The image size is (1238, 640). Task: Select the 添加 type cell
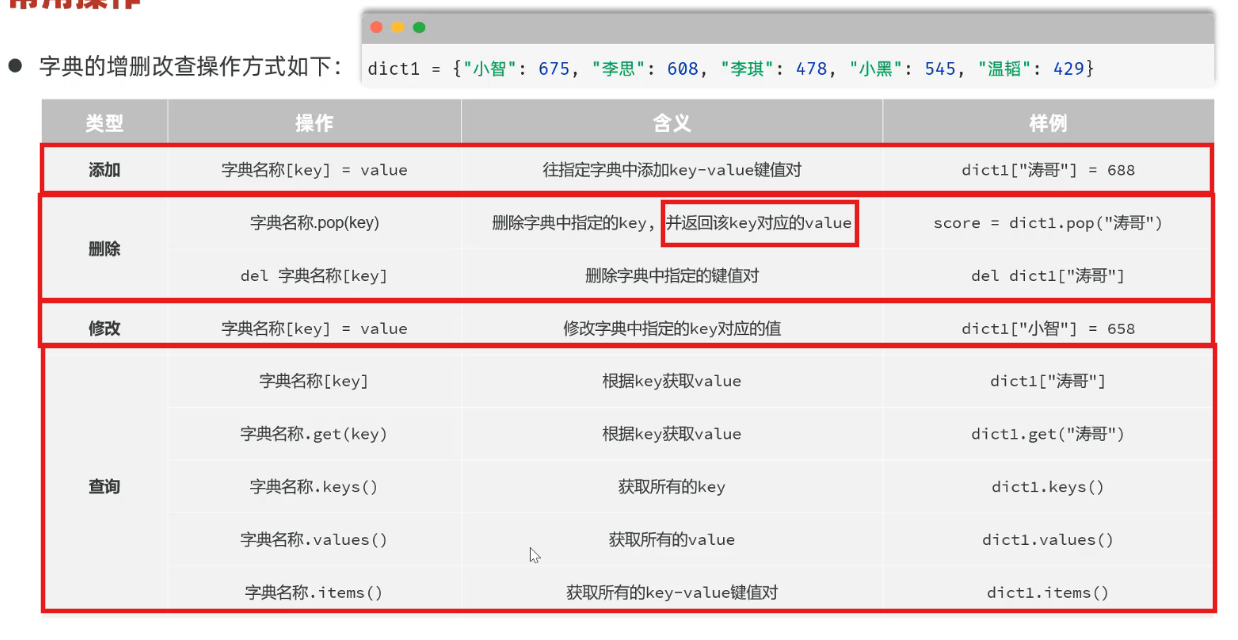coord(104,170)
